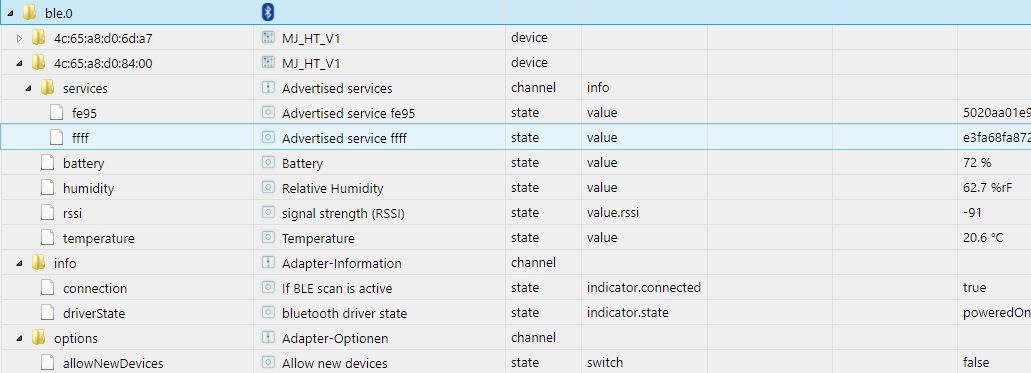The width and height of the screenshot is (1031, 373).
Task: Select the connection state item
Action: (x=95, y=288)
